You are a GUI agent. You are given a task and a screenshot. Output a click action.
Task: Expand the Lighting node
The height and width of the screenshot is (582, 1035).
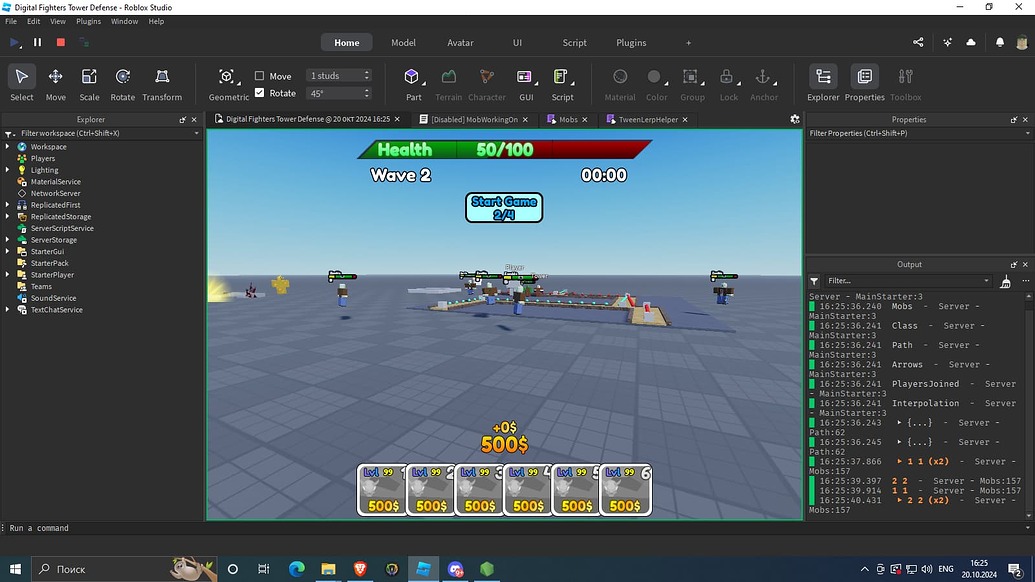(x=7, y=170)
